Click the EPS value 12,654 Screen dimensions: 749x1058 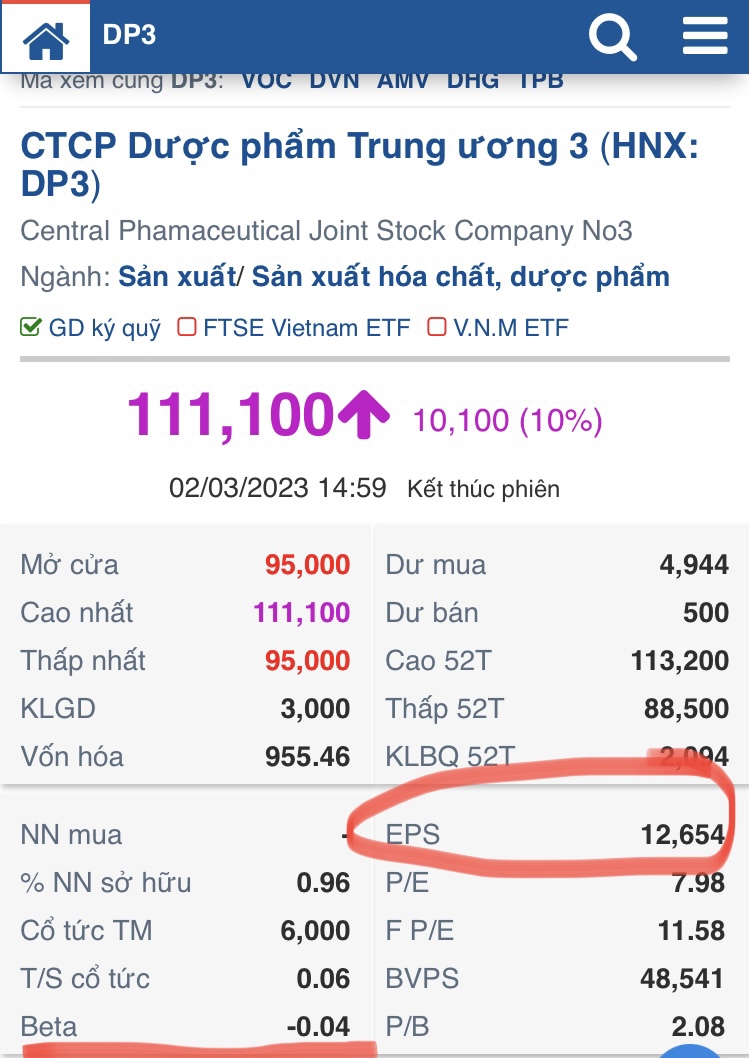pyautogui.click(x=682, y=835)
